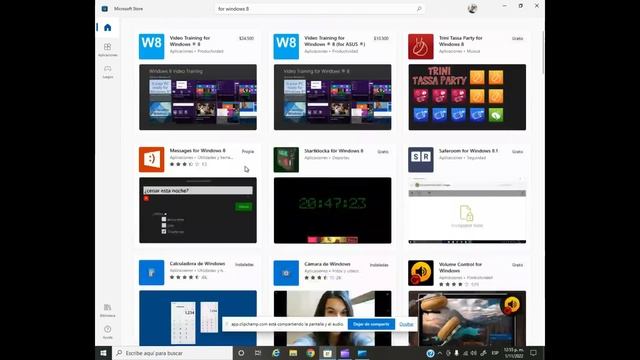Click the 'Ocultar' link in sharing bar
The width and height of the screenshot is (640, 360).
(x=406, y=324)
